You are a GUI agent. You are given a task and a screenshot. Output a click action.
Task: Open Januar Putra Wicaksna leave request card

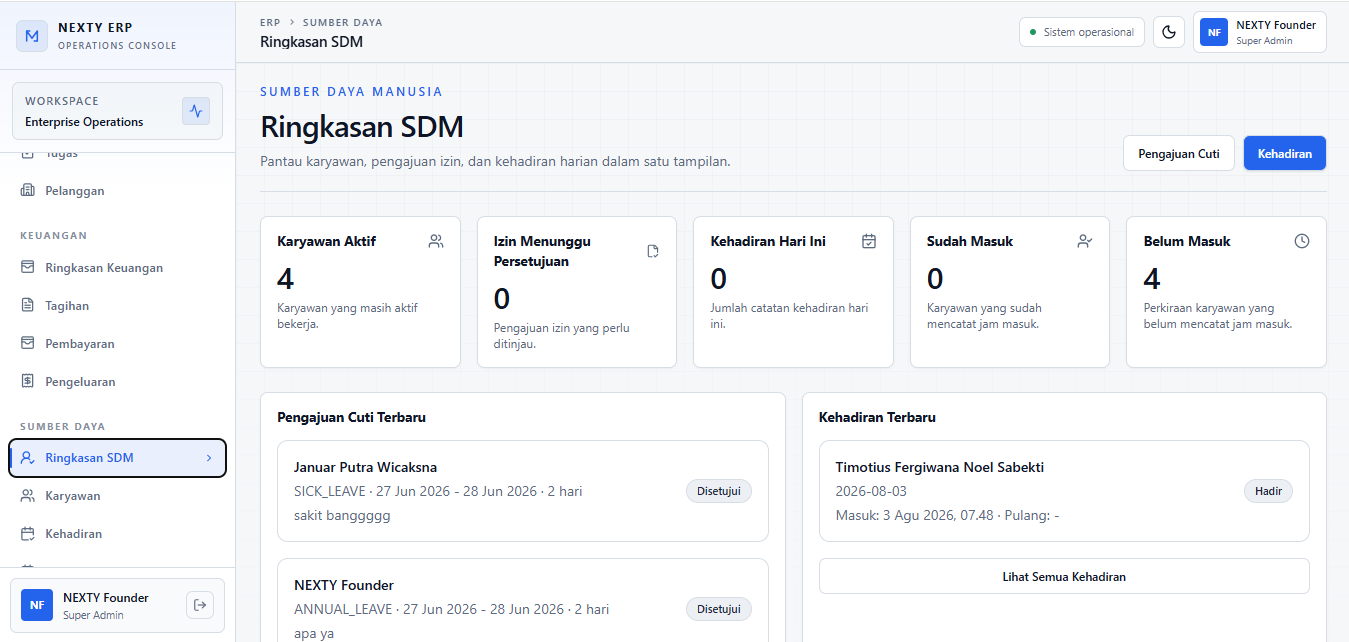[x=523, y=491]
